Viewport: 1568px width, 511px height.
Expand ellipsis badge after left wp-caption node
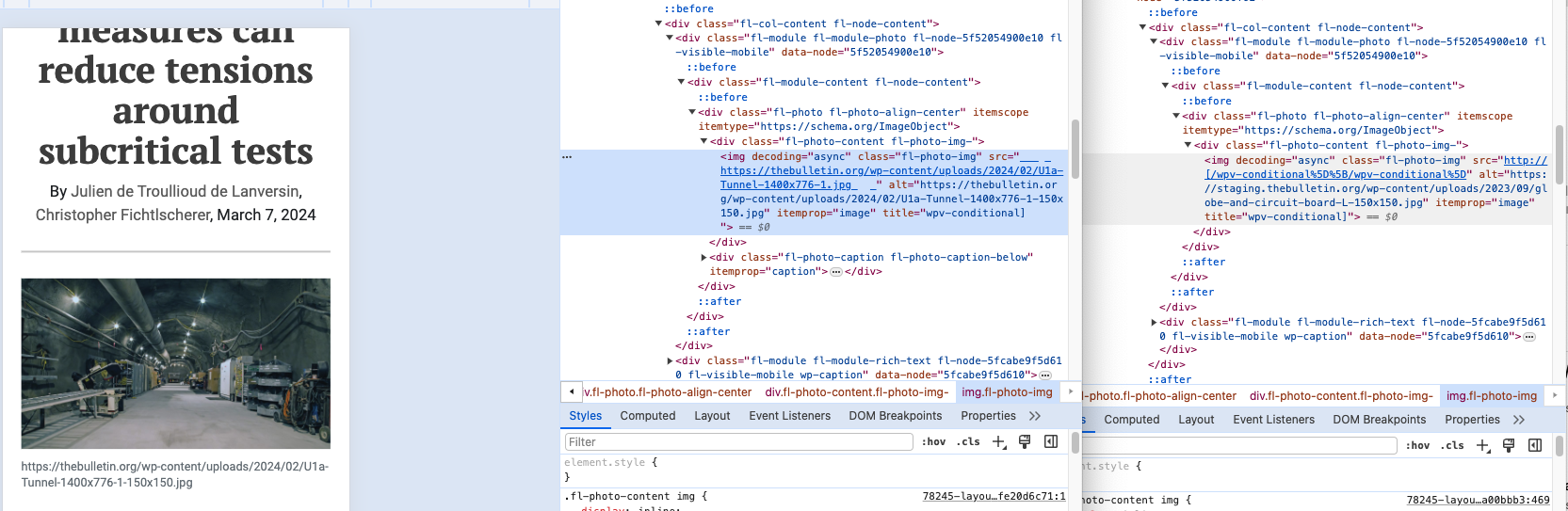pos(1044,375)
